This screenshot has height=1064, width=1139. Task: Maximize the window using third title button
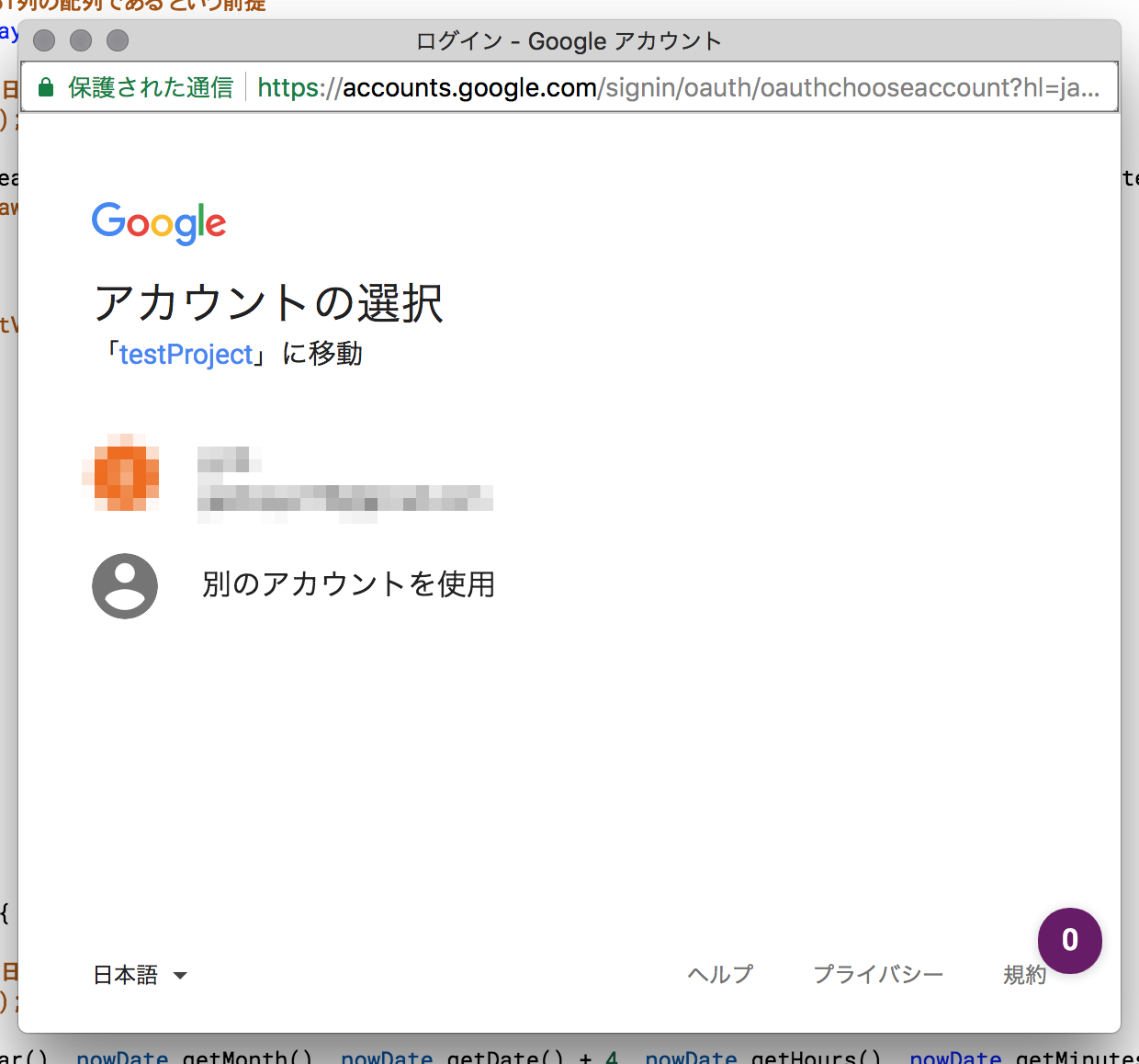[x=118, y=40]
